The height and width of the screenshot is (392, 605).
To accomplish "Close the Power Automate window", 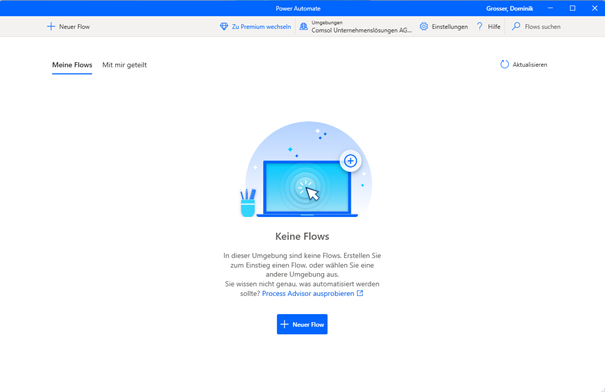I will 595,8.
